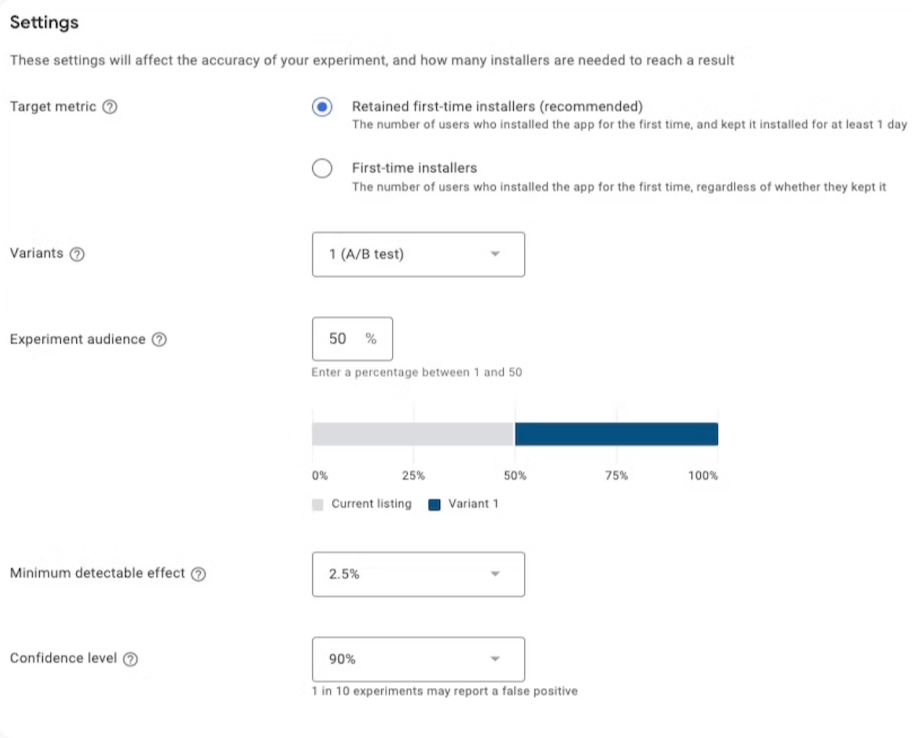Click the gray Current listing bar segment
Image resolution: width=914 pixels, height=738 pixels.
(x=413, y=434)
